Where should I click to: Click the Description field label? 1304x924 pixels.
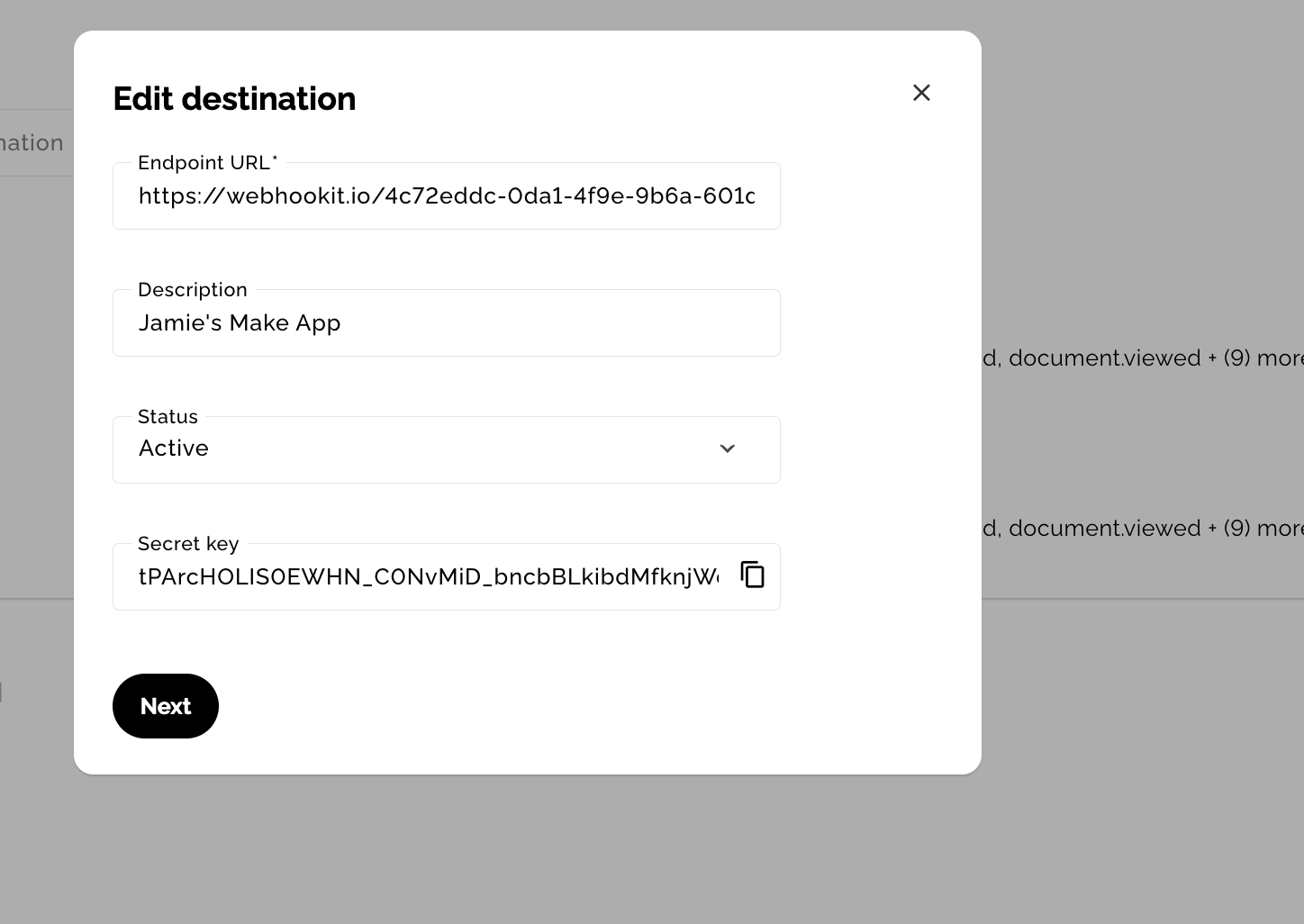tap(192, 290)
